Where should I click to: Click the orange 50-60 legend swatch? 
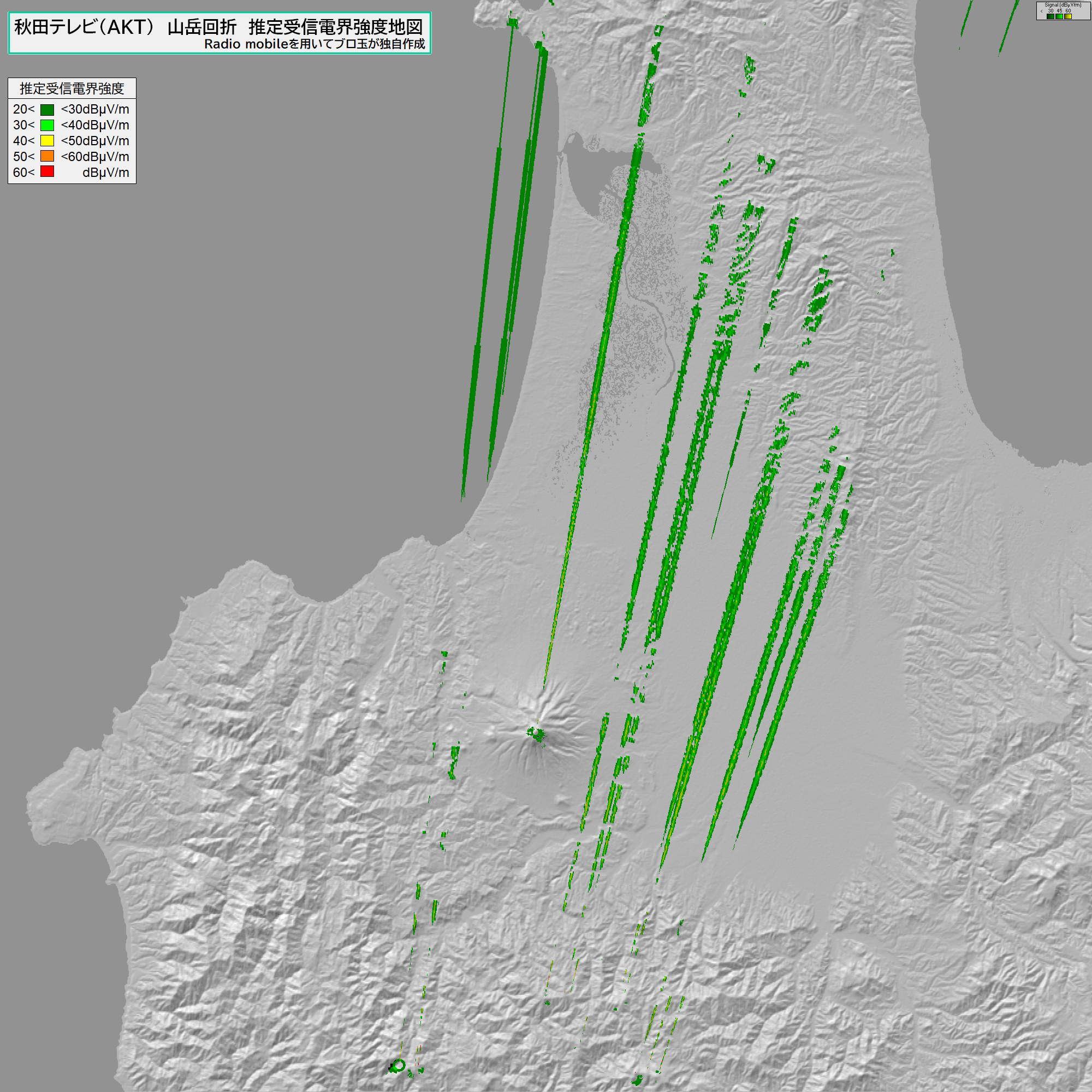[47, 156]
